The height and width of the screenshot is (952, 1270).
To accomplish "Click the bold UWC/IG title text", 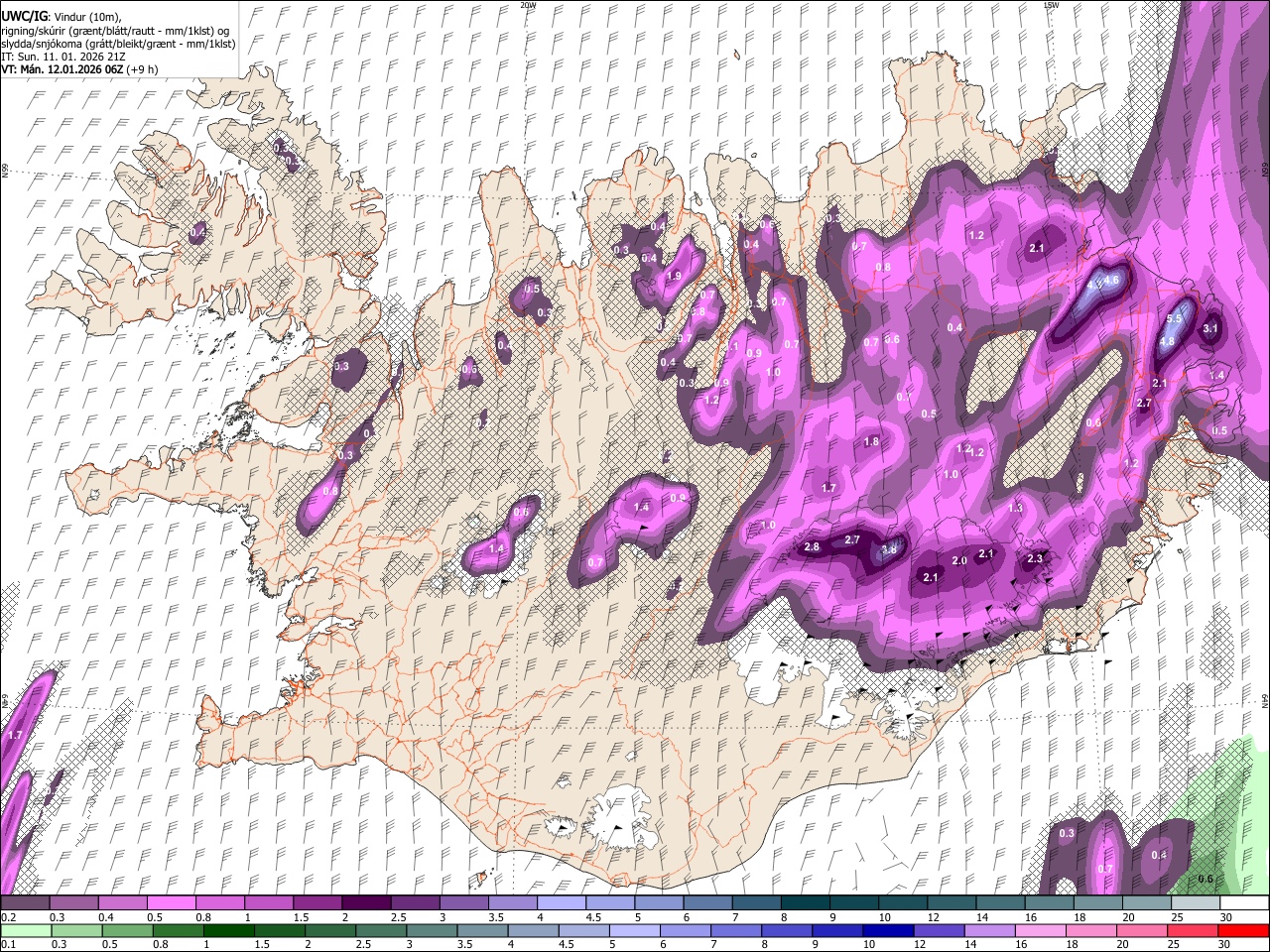I will click(x=24, y=16).
